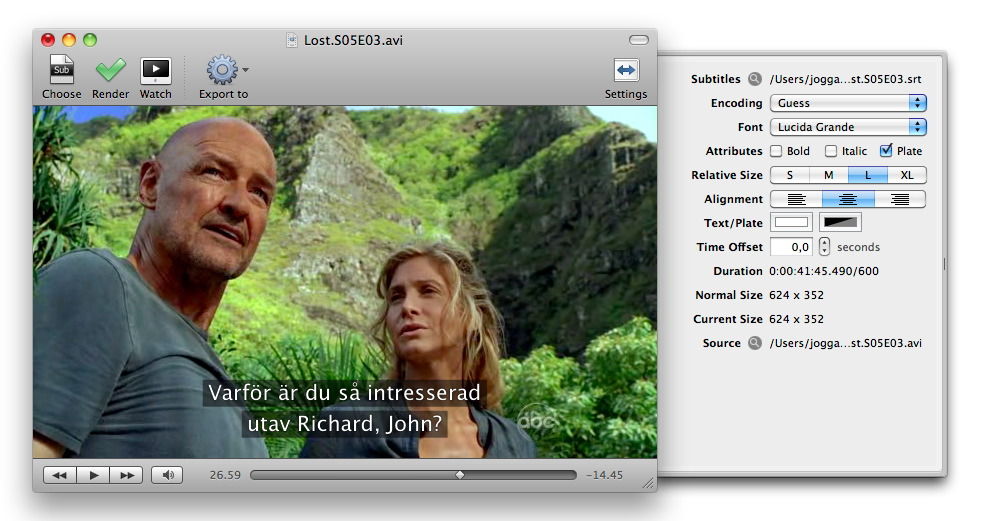This screenshot has width=983, height=521.
Task: Pick the white text color swatch
Action: [x=791, y=222]
